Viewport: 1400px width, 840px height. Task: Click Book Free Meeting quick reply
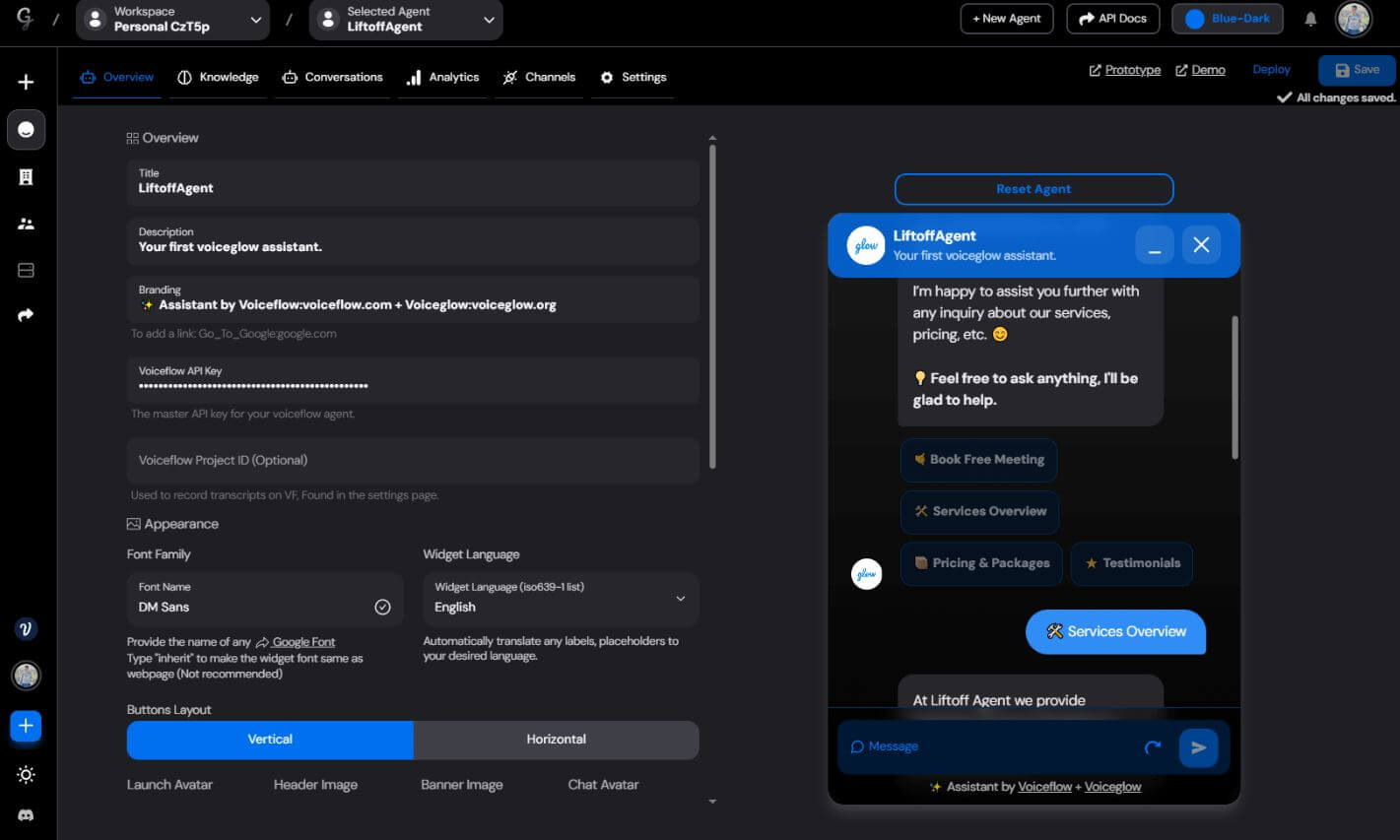[978, 460]
